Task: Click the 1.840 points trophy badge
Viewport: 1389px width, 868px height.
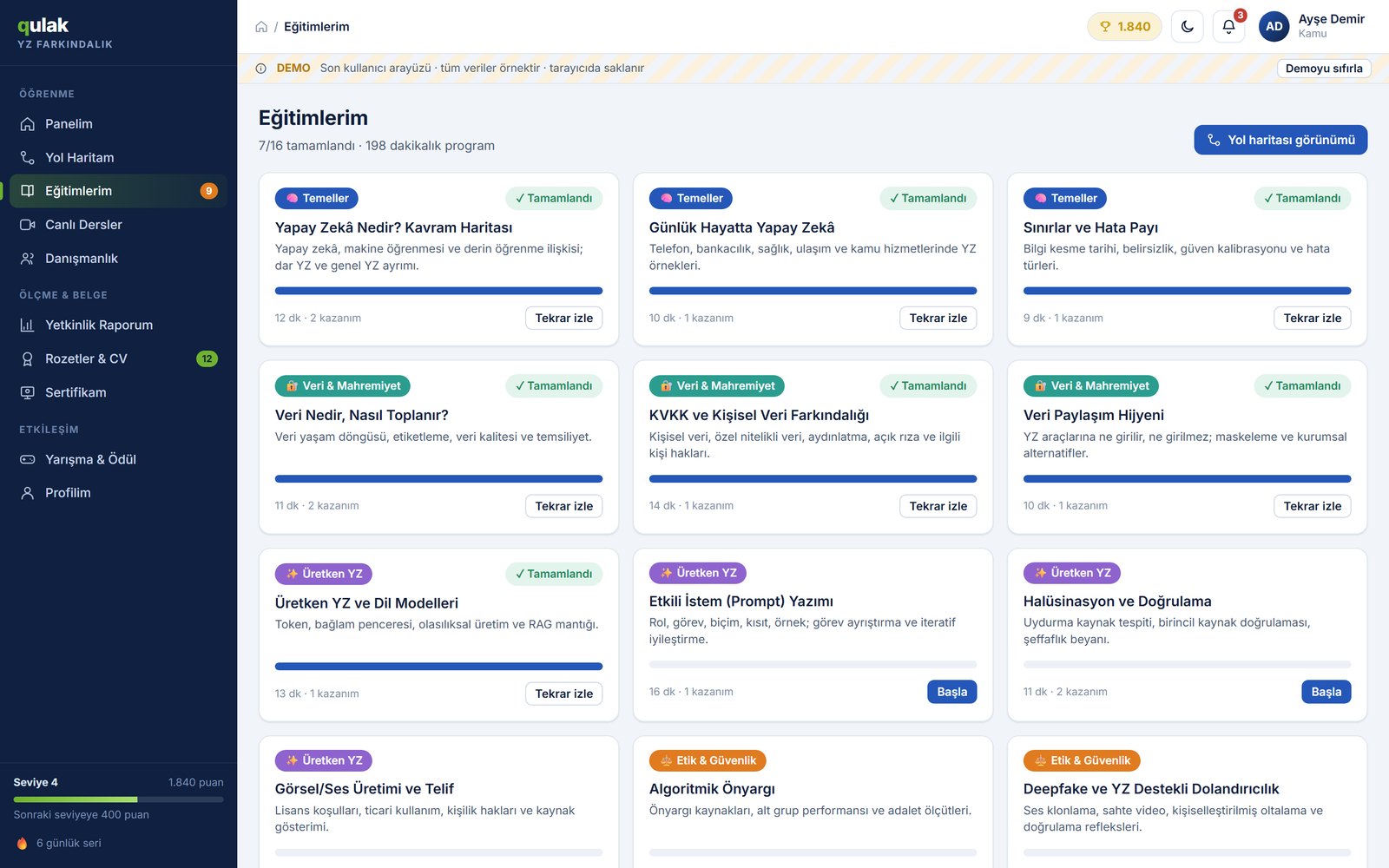Action: click(1124, 26)
